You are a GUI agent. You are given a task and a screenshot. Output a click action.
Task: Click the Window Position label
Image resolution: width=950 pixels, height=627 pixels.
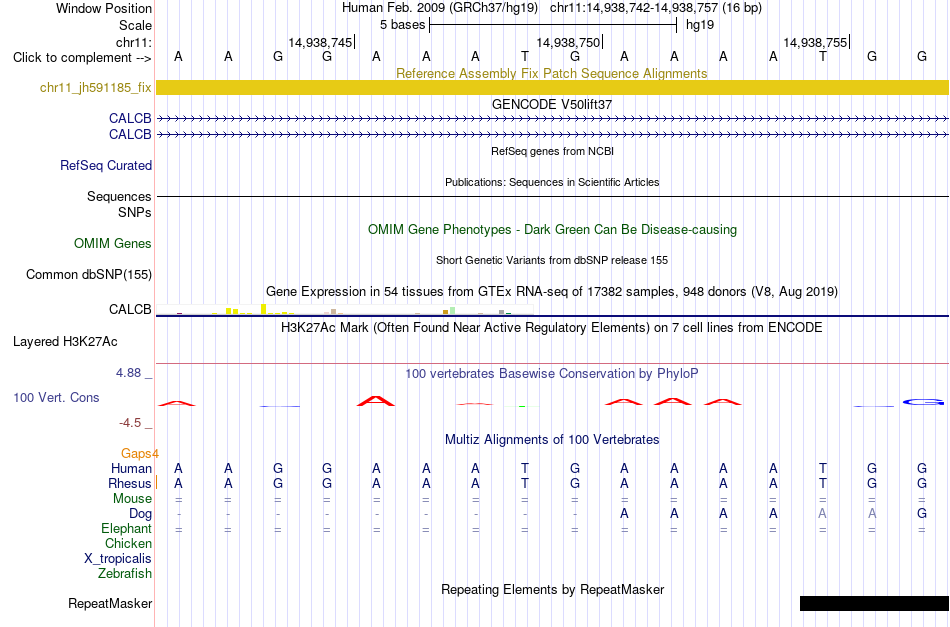[104, 8]
